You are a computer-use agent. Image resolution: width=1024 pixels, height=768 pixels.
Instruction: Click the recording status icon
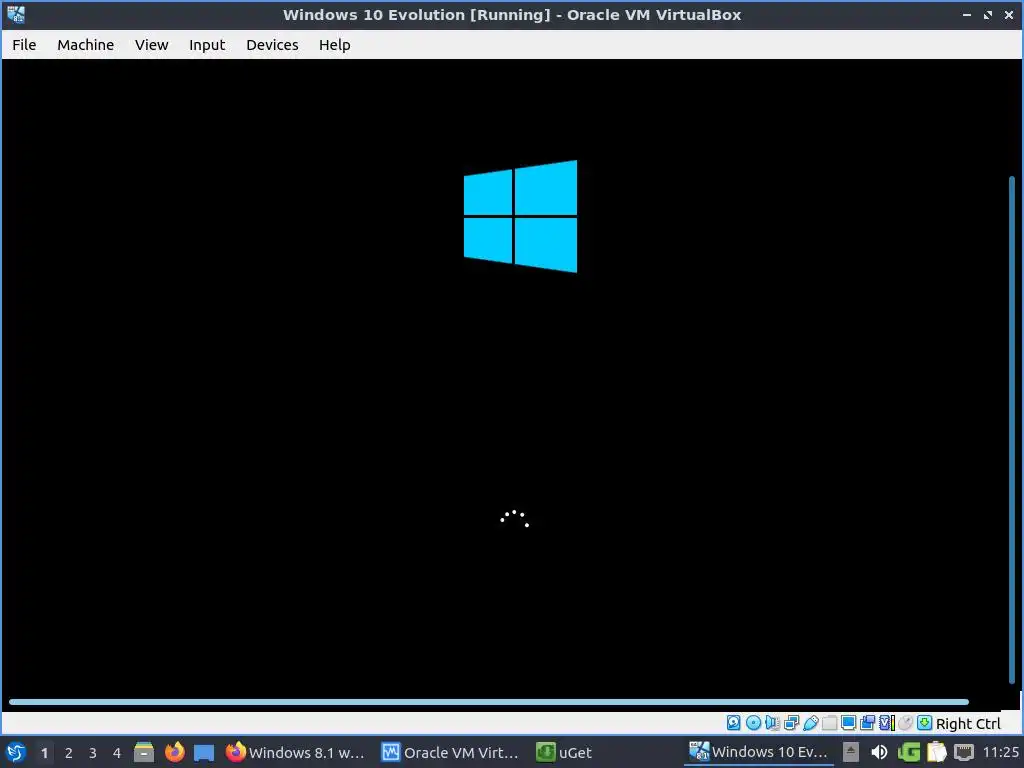click(867, 723)
